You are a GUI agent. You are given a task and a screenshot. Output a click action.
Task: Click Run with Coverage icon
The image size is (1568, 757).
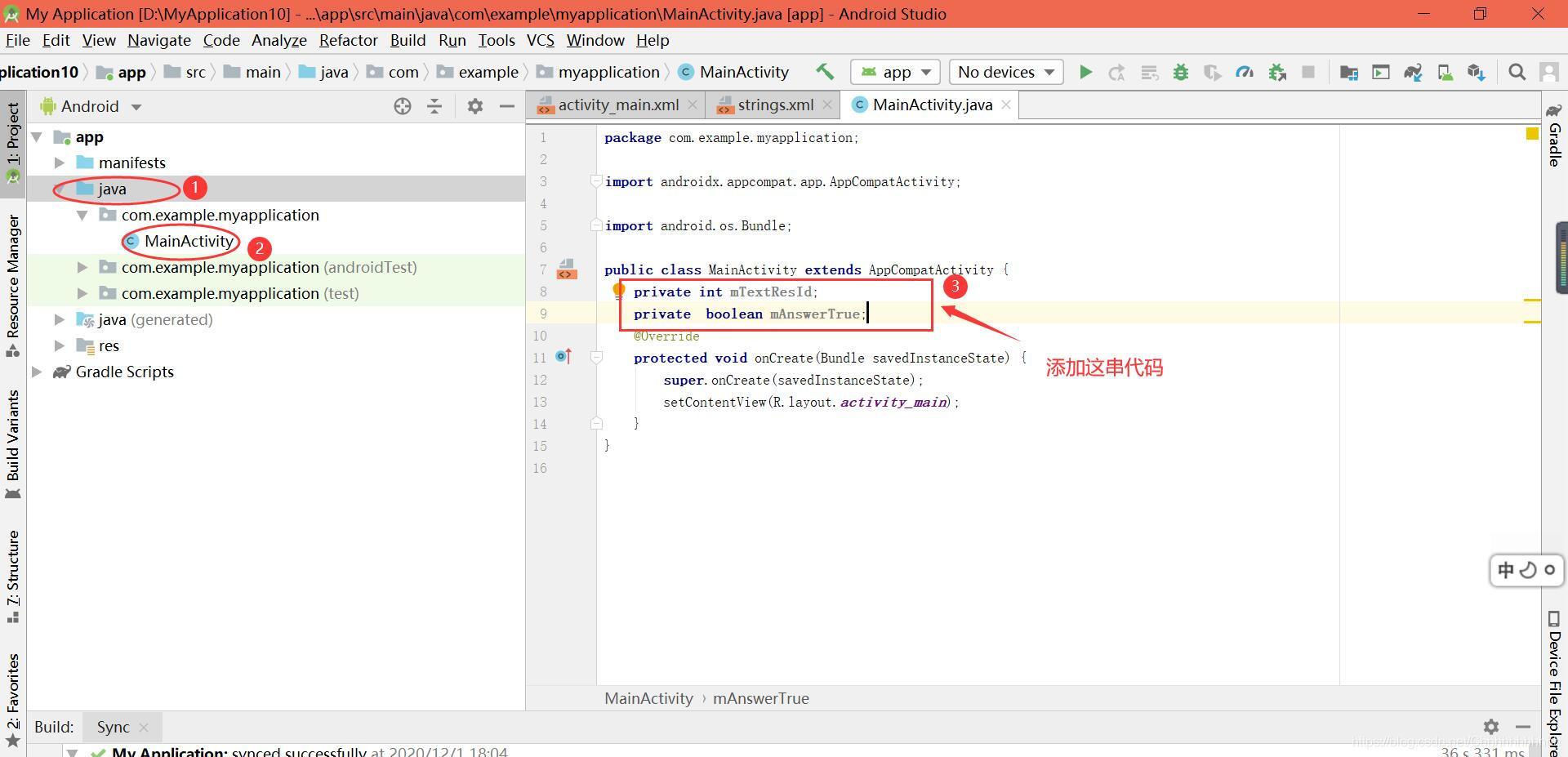1213,73
